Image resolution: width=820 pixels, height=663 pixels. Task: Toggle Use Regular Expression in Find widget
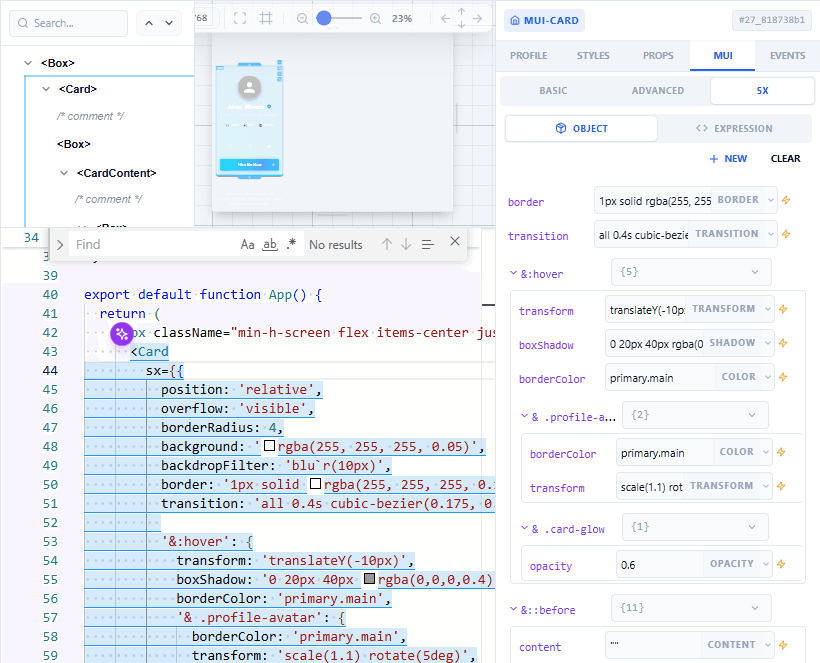(x=291, y=244)
